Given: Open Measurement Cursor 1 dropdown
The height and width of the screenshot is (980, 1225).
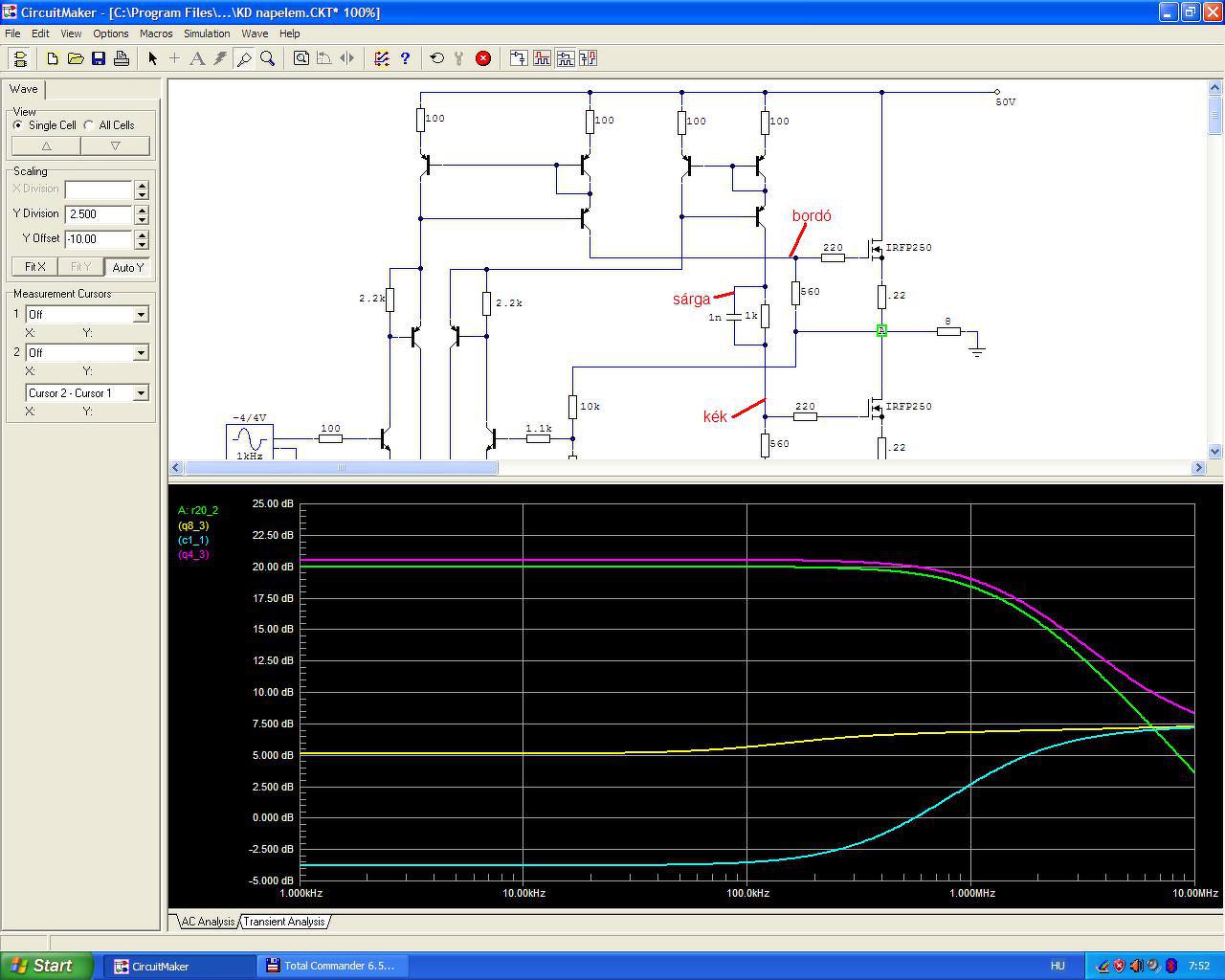Looking at the screenshot, I should coord(141,315).
